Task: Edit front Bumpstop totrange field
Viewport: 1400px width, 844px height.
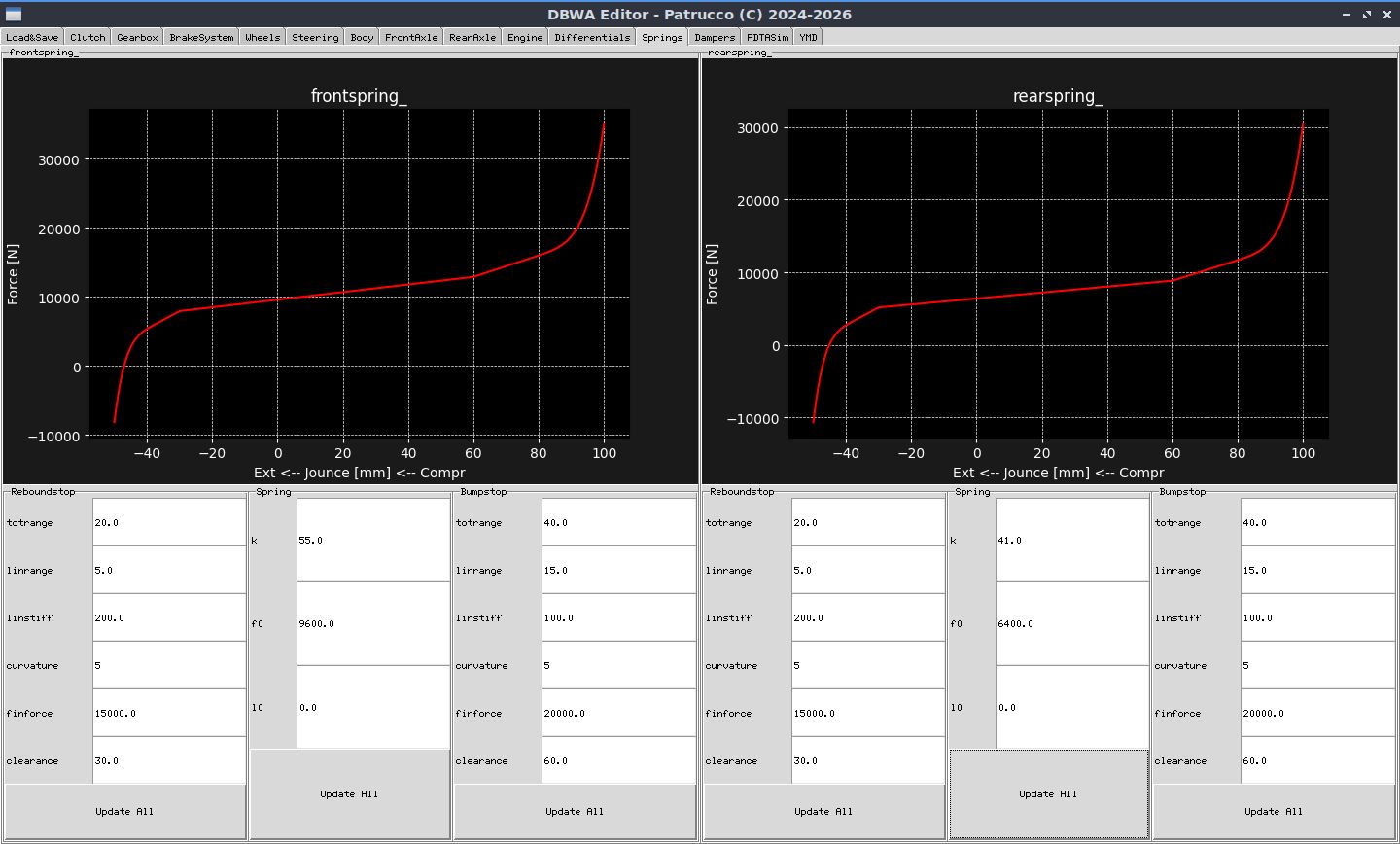Action: coord(619,522)
